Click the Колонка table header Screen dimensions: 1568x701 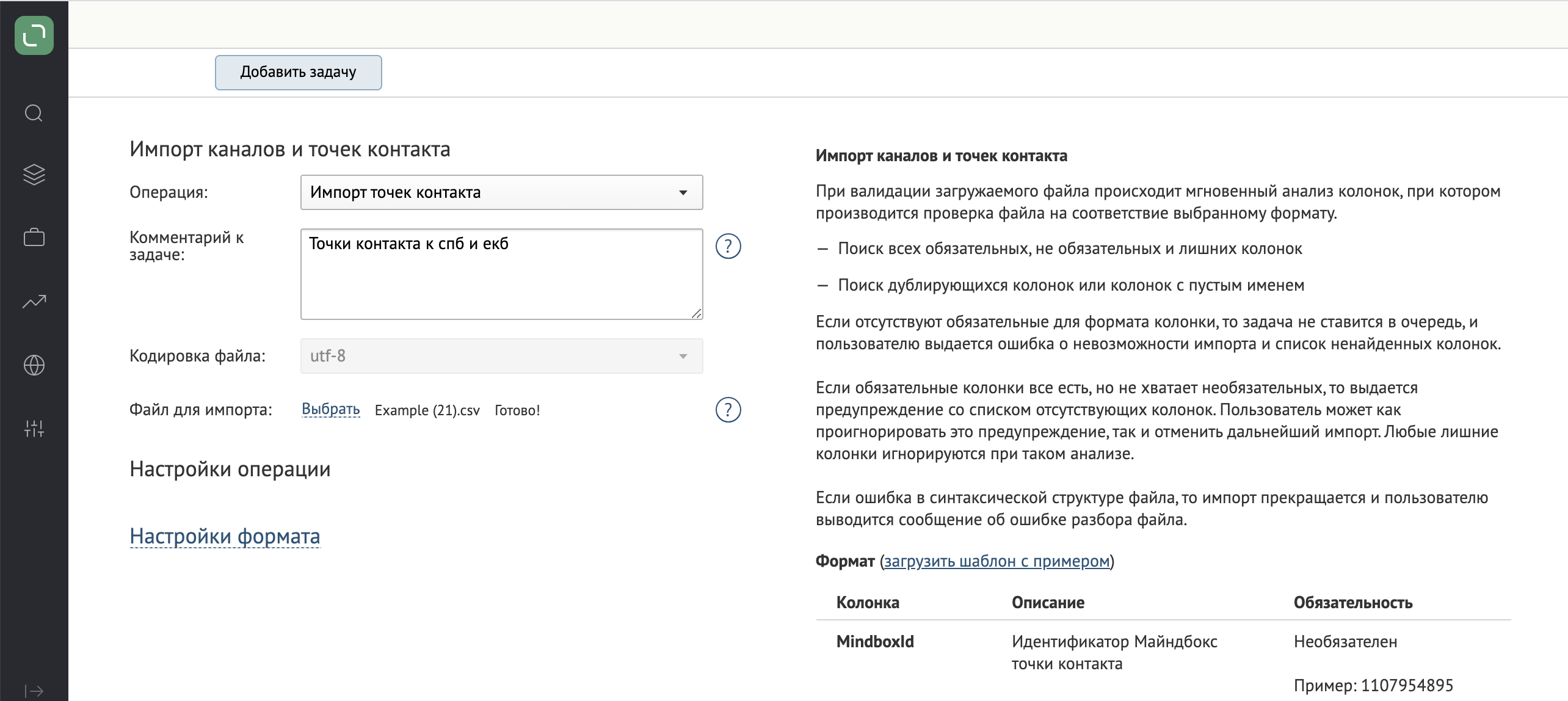(868, 603)
